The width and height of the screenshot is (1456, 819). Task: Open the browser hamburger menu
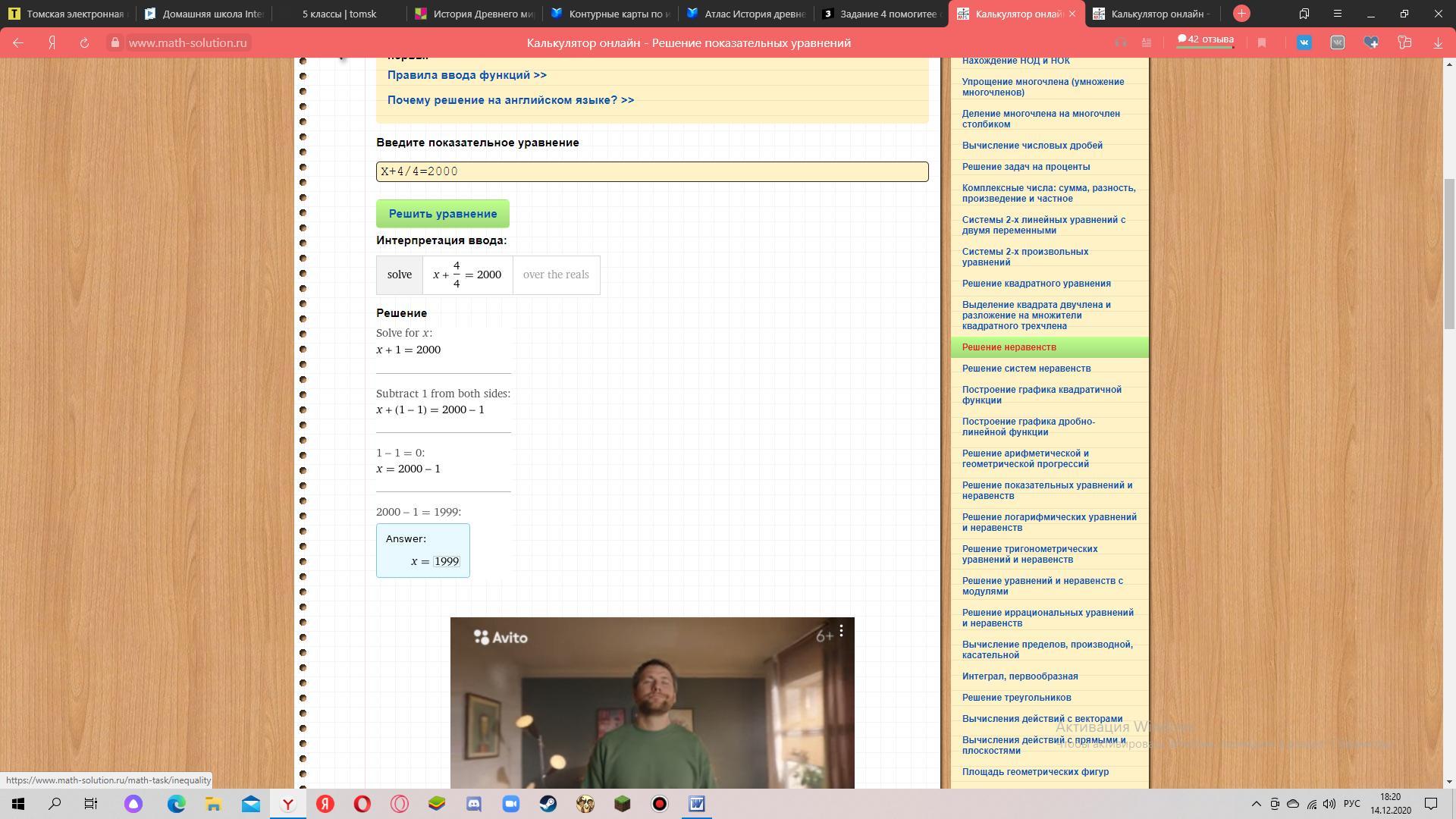click(x=1338, y=14)
